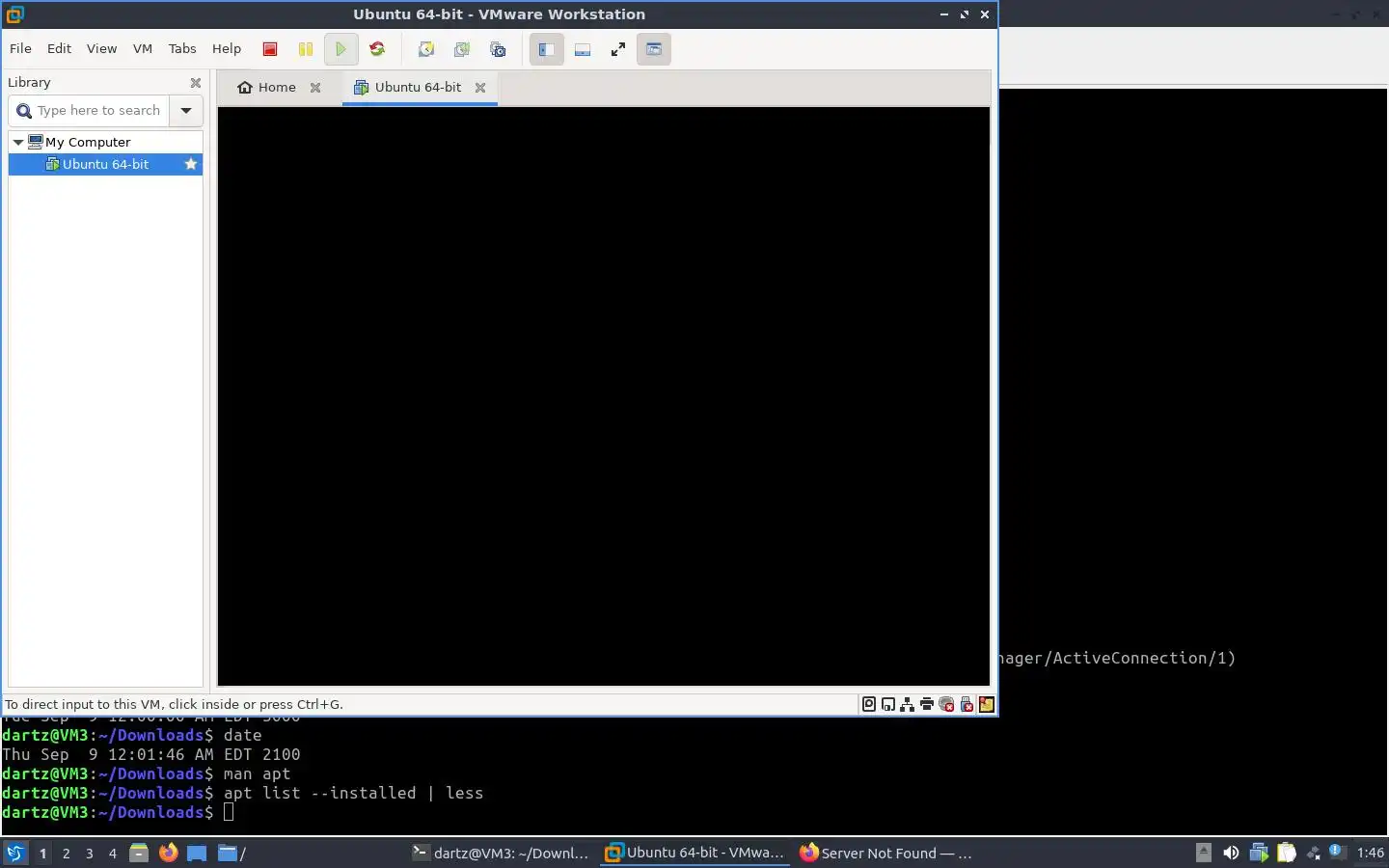Open the clipboard manager tray icon

(1287, 853)
